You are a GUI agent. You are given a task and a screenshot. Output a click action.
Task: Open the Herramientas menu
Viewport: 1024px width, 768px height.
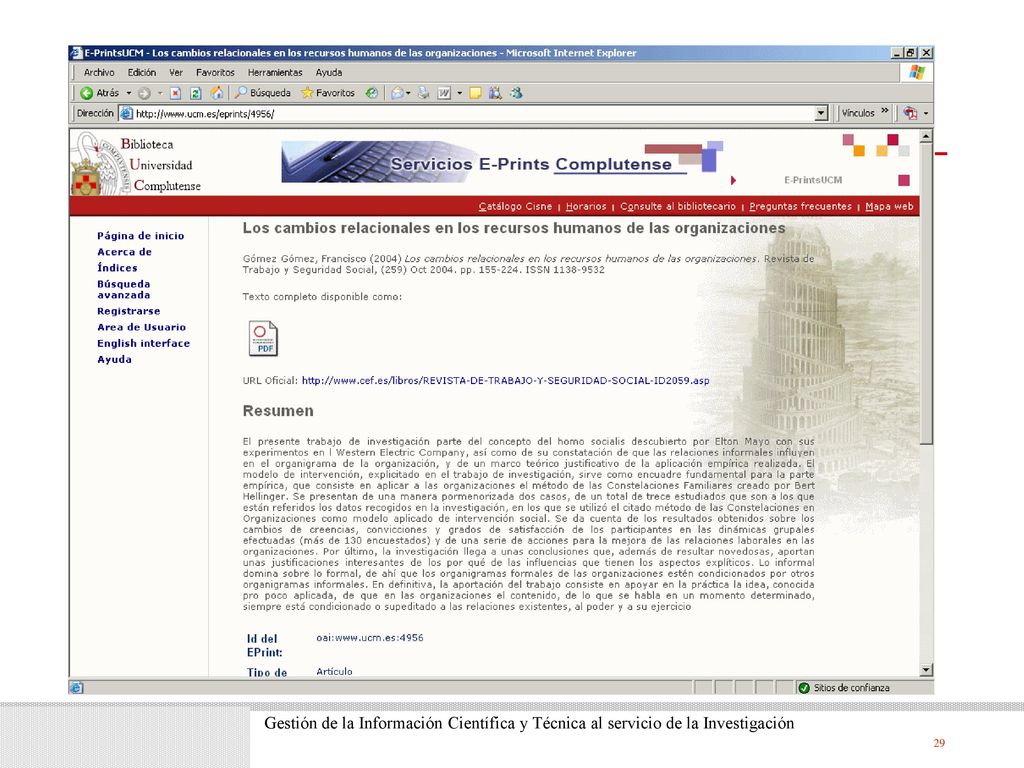coord(275,72)
